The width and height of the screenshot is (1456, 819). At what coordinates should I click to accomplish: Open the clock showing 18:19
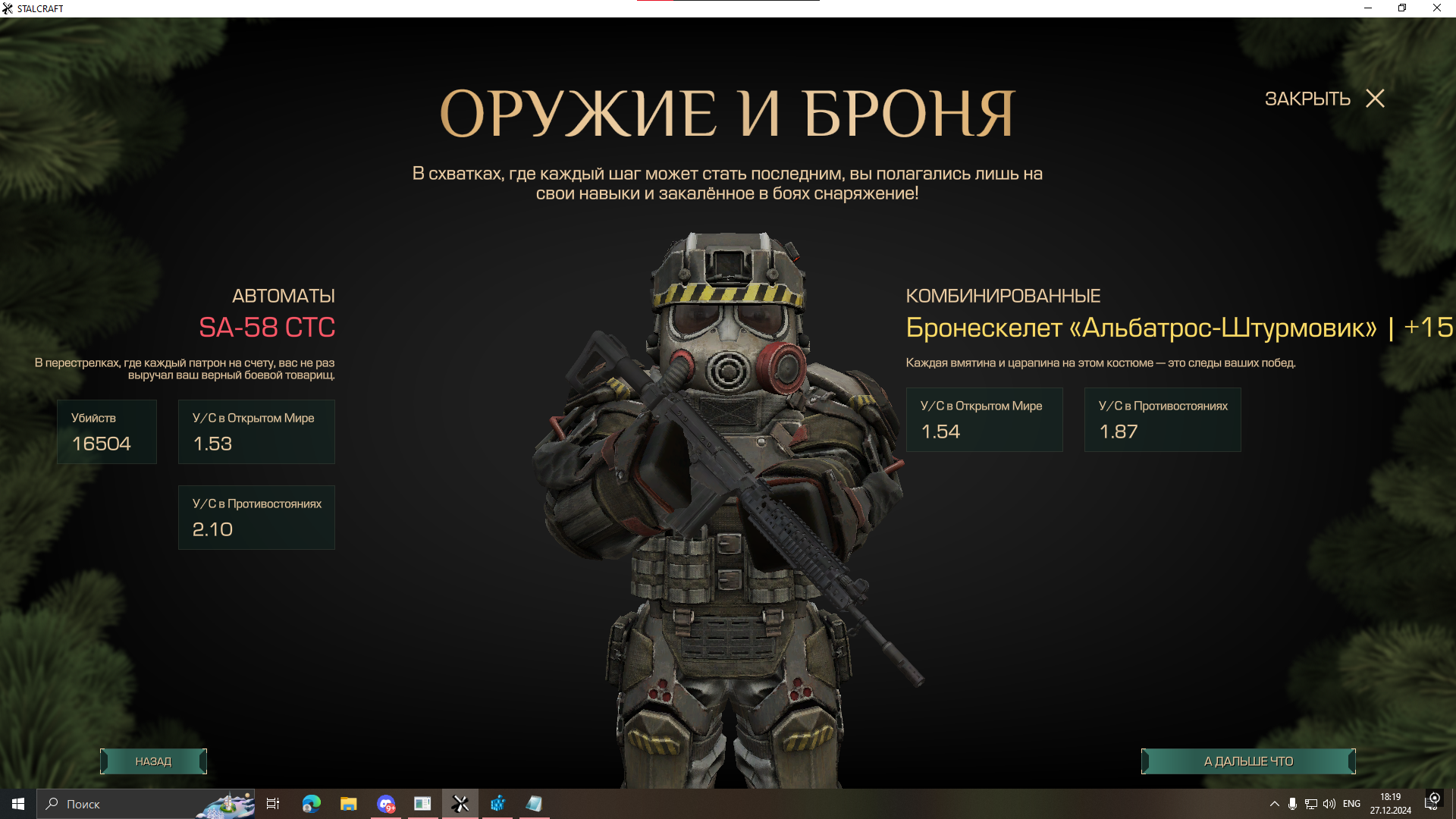[1390, 804]
